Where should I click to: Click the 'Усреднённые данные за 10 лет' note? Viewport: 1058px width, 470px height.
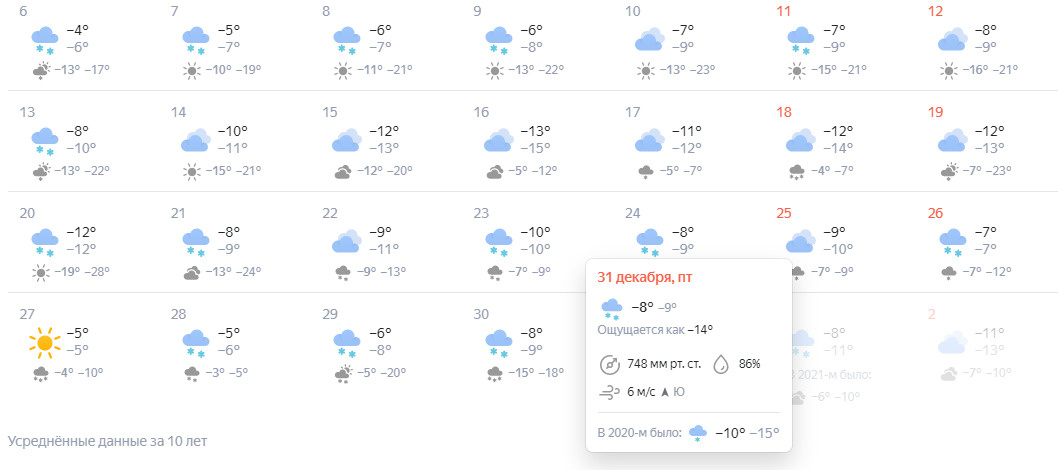107,441
